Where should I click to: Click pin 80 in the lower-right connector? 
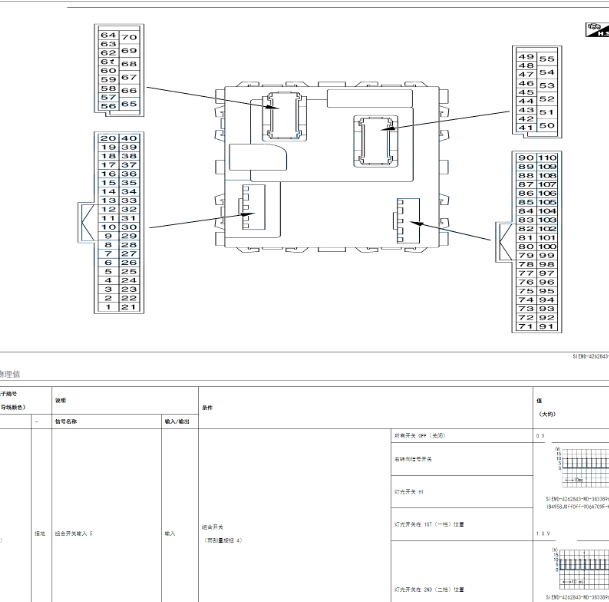526,247
